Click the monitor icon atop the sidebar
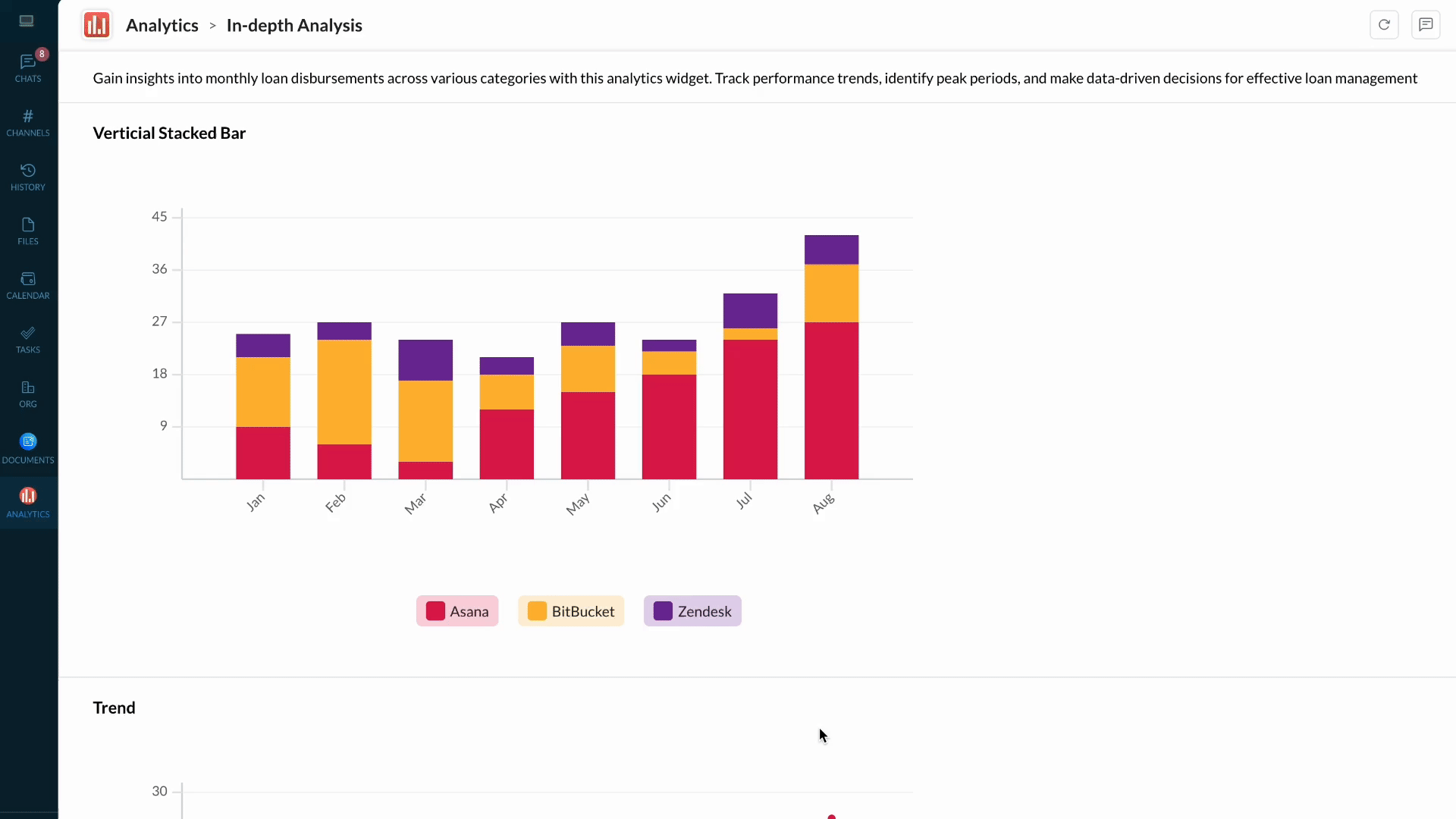This screenshot has width=1456, height=819. [27, 21]
